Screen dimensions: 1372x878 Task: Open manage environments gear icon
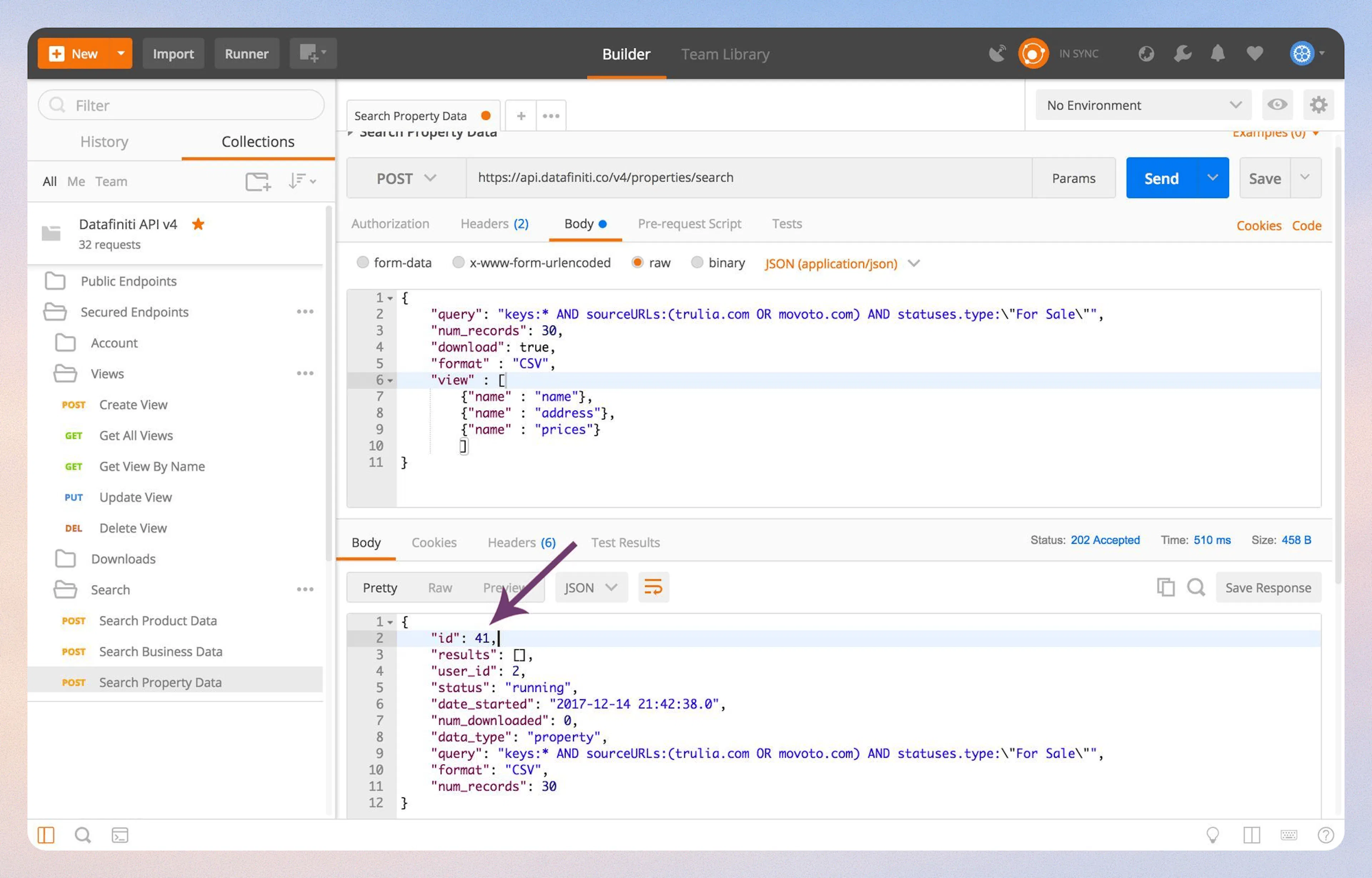[x=1318, y=105]
